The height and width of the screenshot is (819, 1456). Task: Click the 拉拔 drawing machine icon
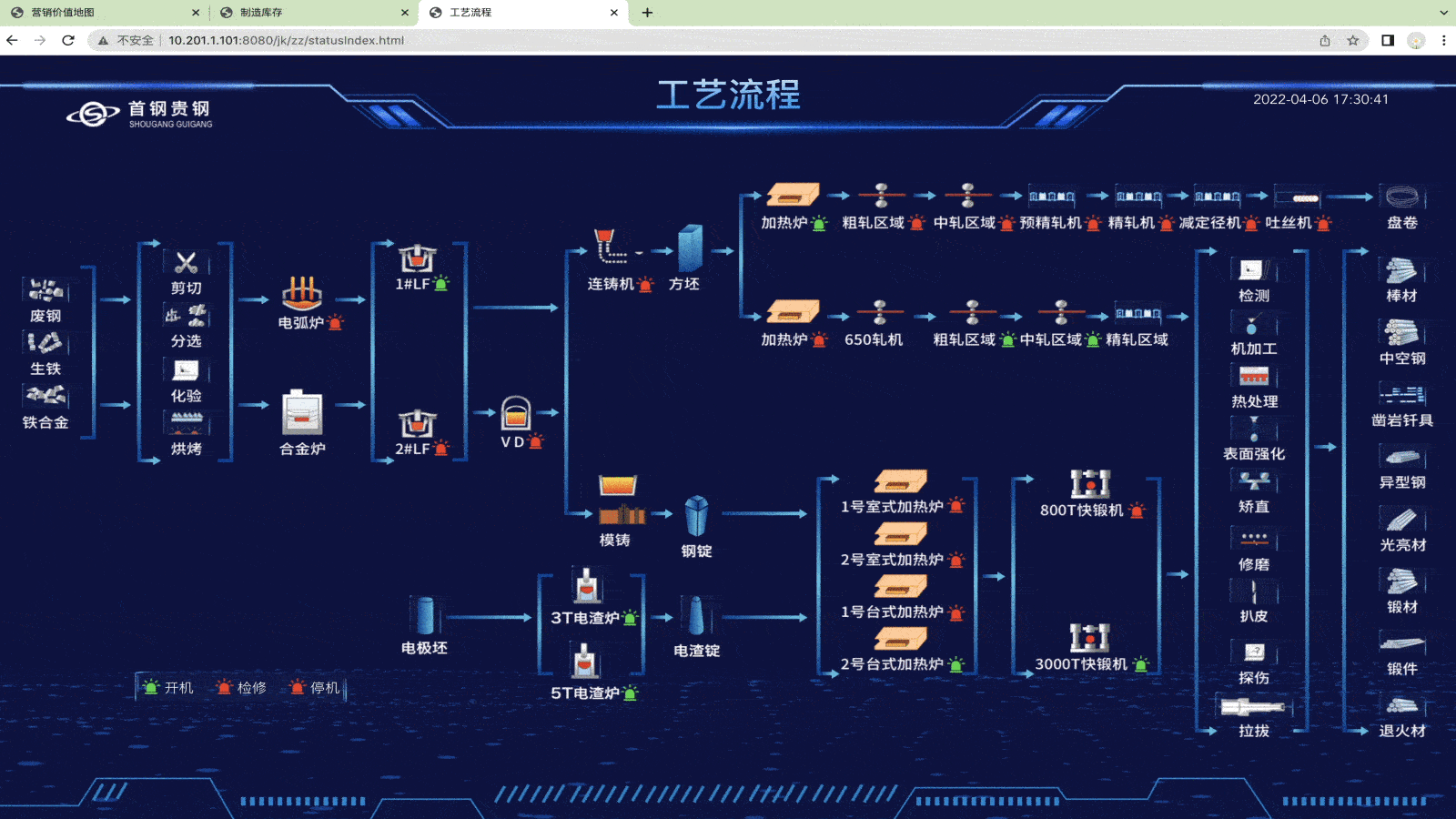[x=1252, y=707]
